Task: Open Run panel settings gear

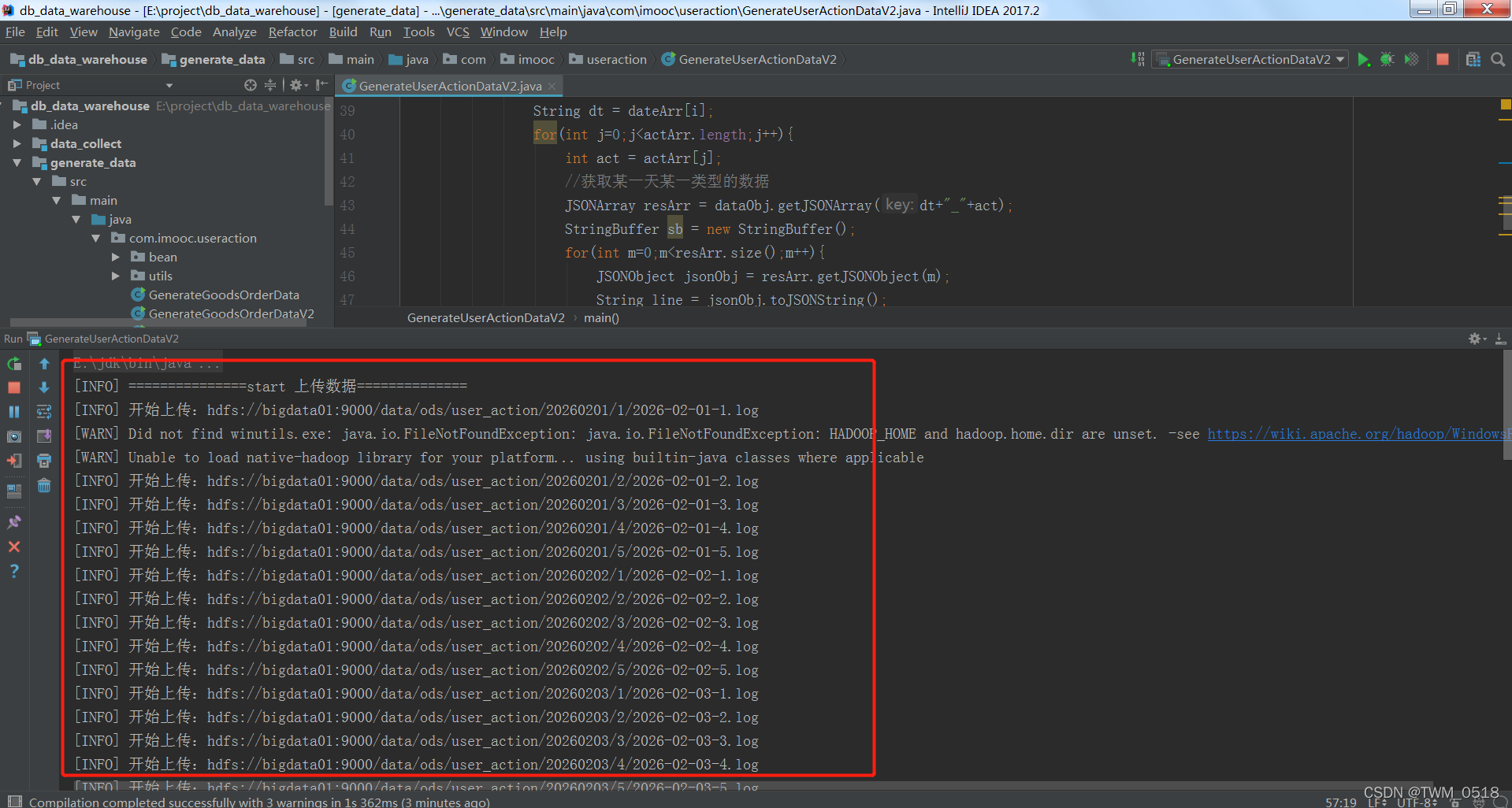Action: click(1477, 339)
